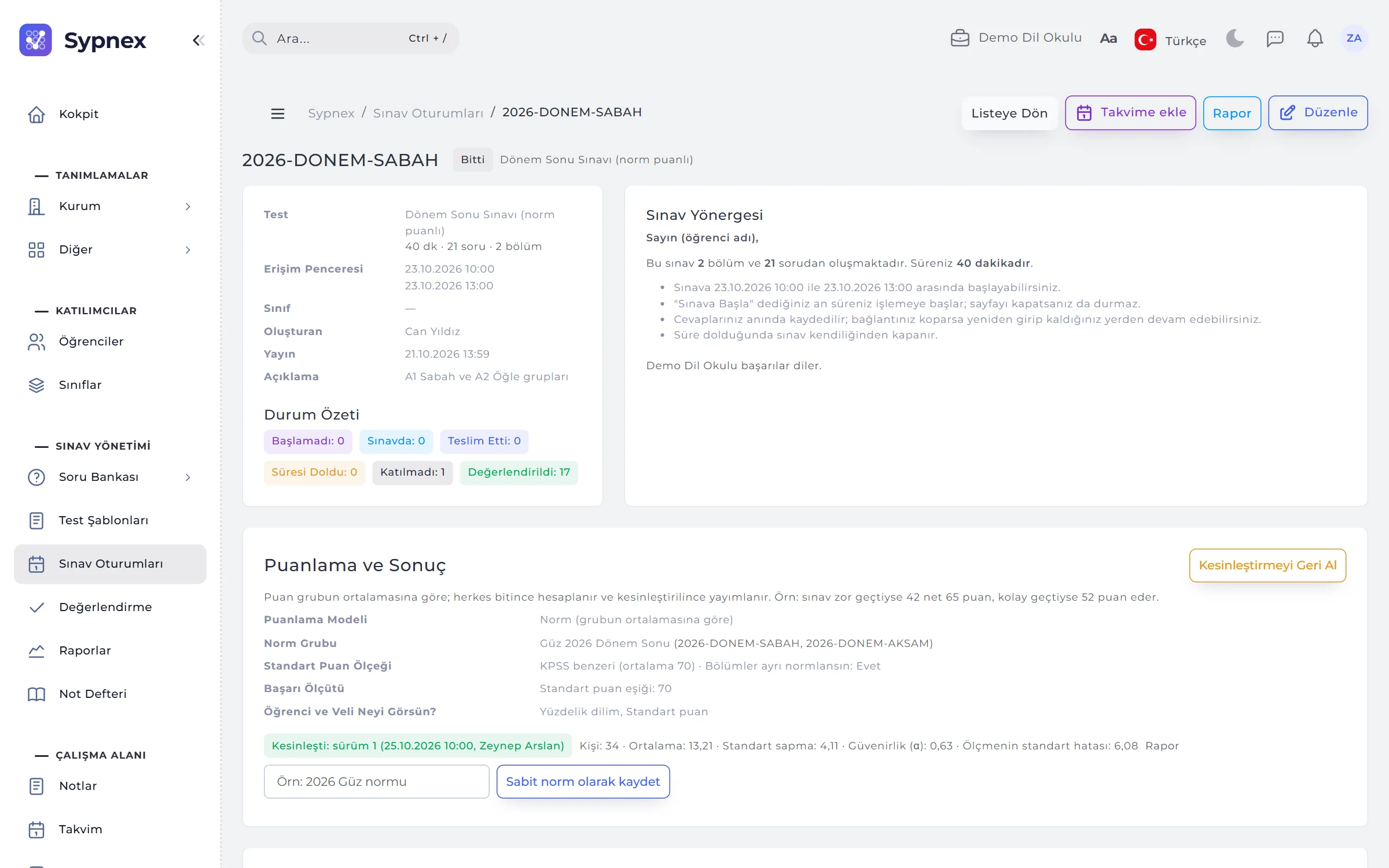This screenshot has height=868, width=1389.
Task: Open the notifications bell
Action: (1315, 39)
